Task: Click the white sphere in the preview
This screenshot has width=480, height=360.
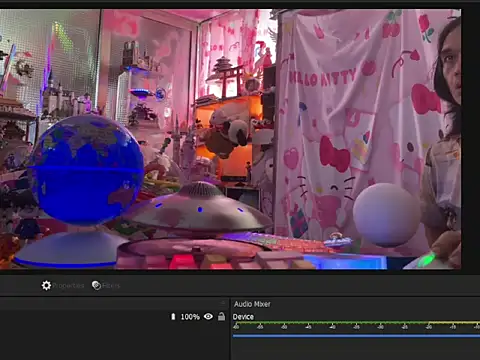Action: coord(387,214)
